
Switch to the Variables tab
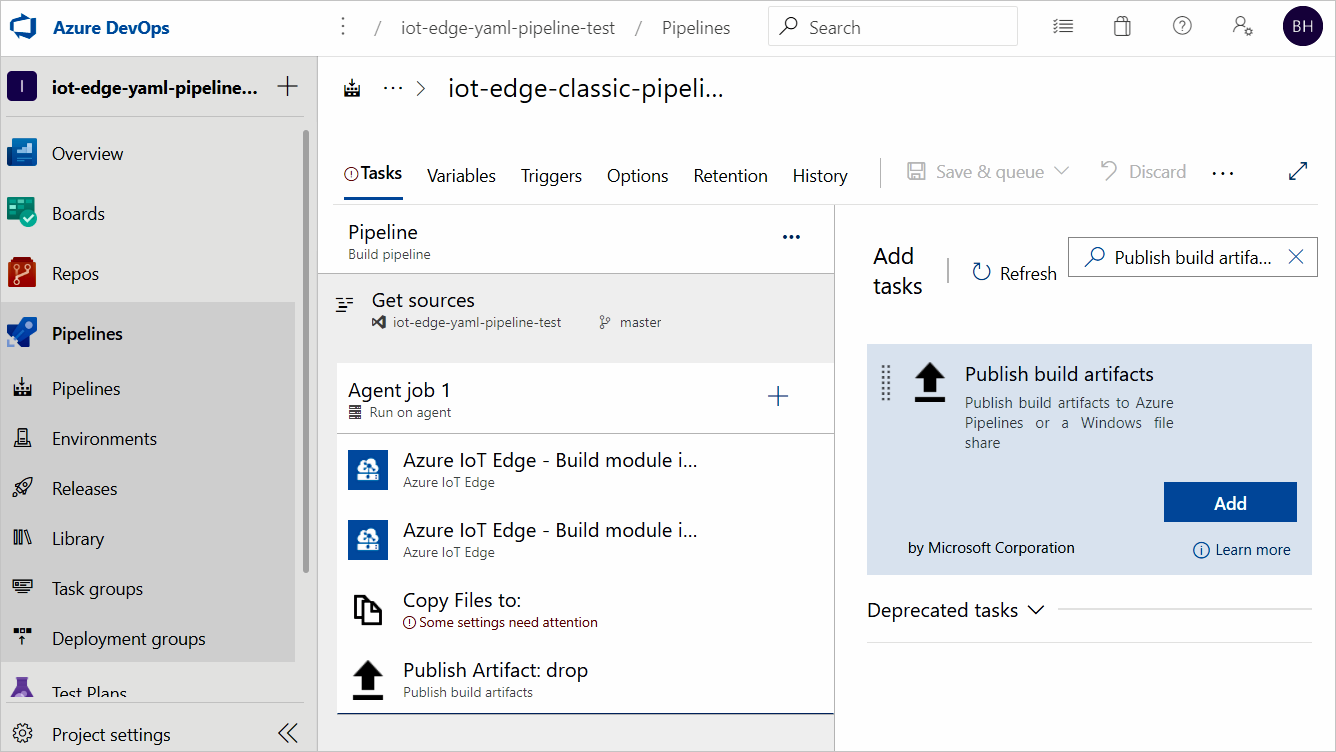click(461, 176)
